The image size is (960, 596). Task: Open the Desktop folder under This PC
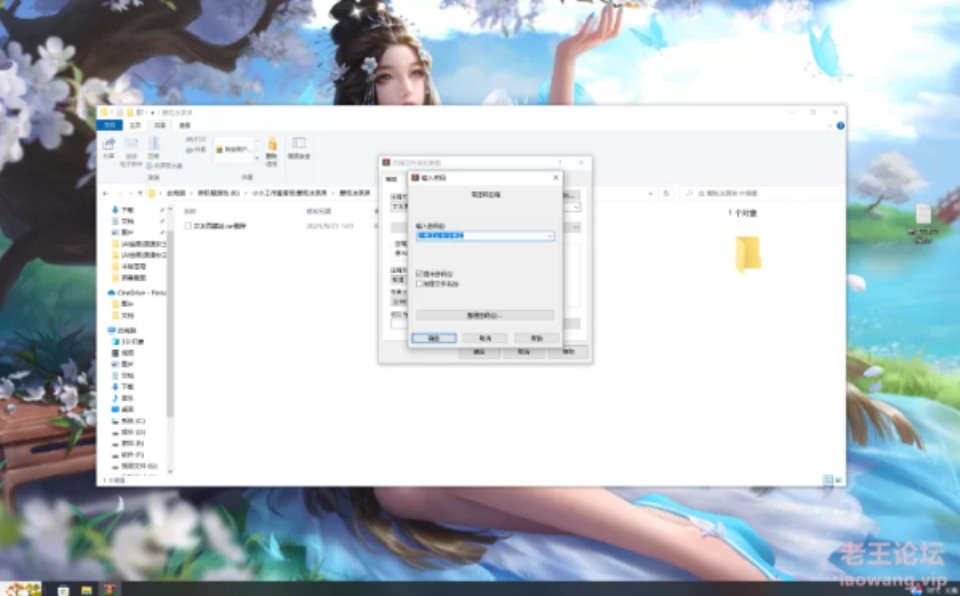(123, 409)
